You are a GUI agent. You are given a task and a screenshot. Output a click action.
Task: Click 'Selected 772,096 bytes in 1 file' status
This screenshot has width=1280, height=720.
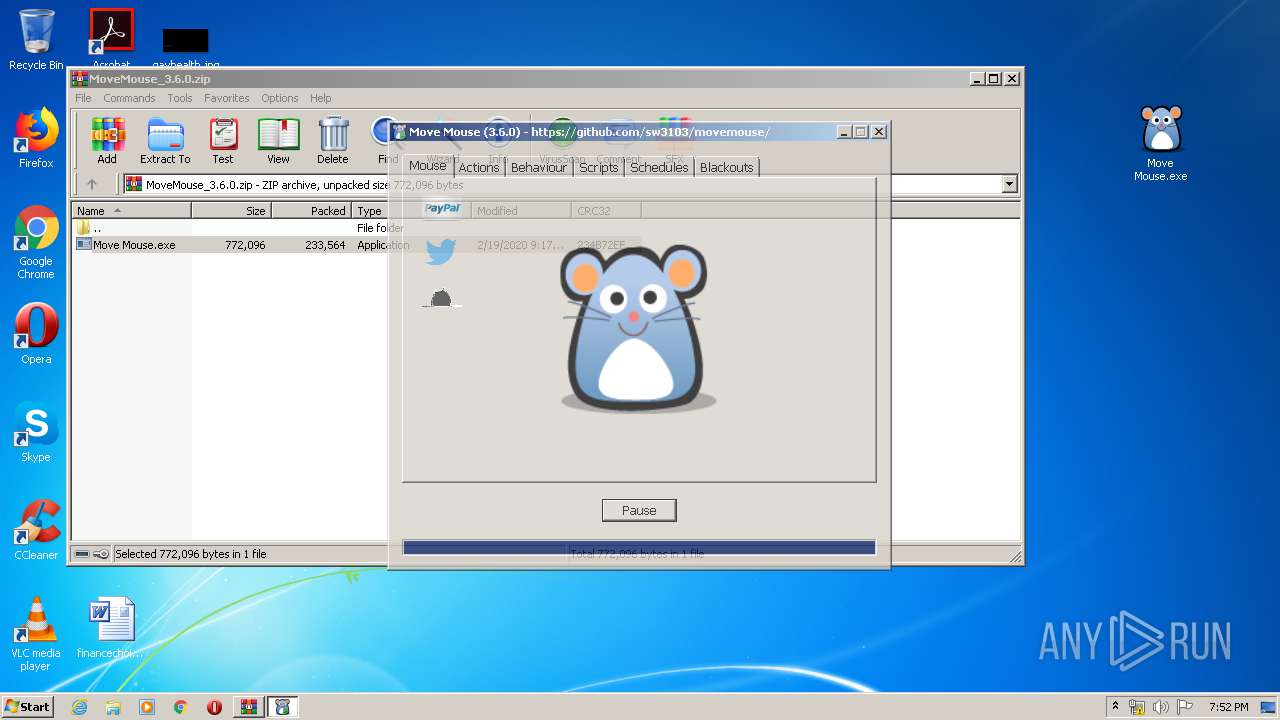[191, 554]
